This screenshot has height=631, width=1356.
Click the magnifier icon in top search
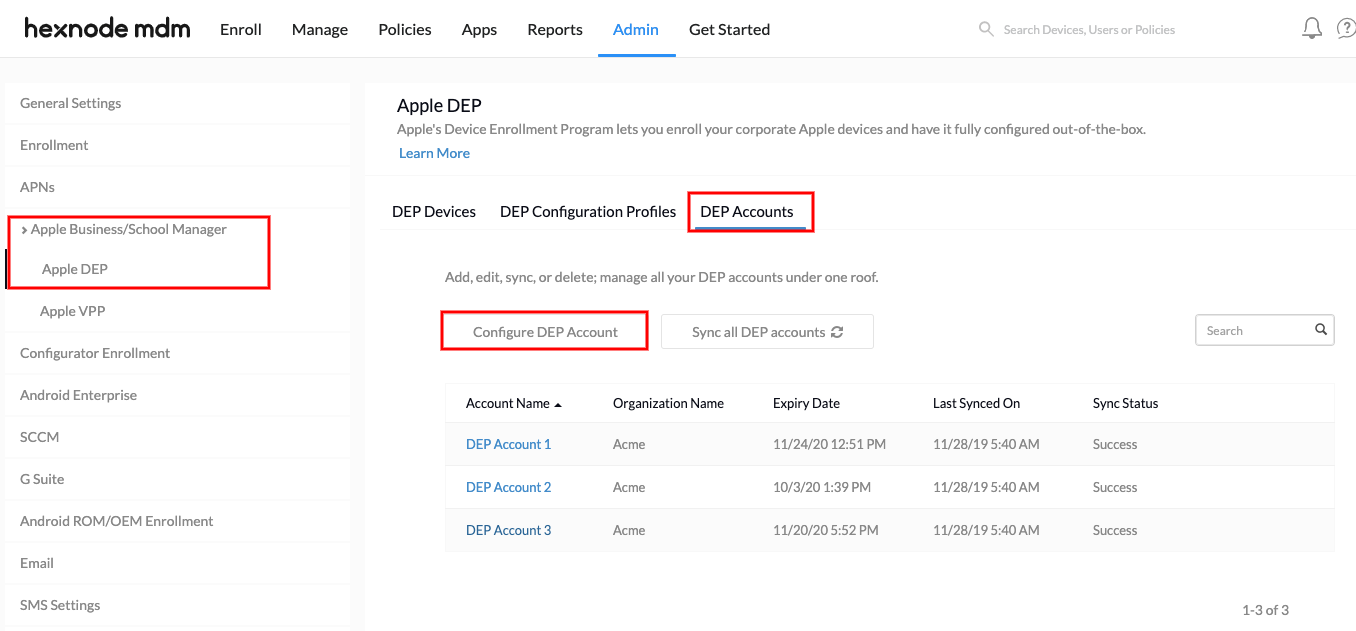[986, 29]
